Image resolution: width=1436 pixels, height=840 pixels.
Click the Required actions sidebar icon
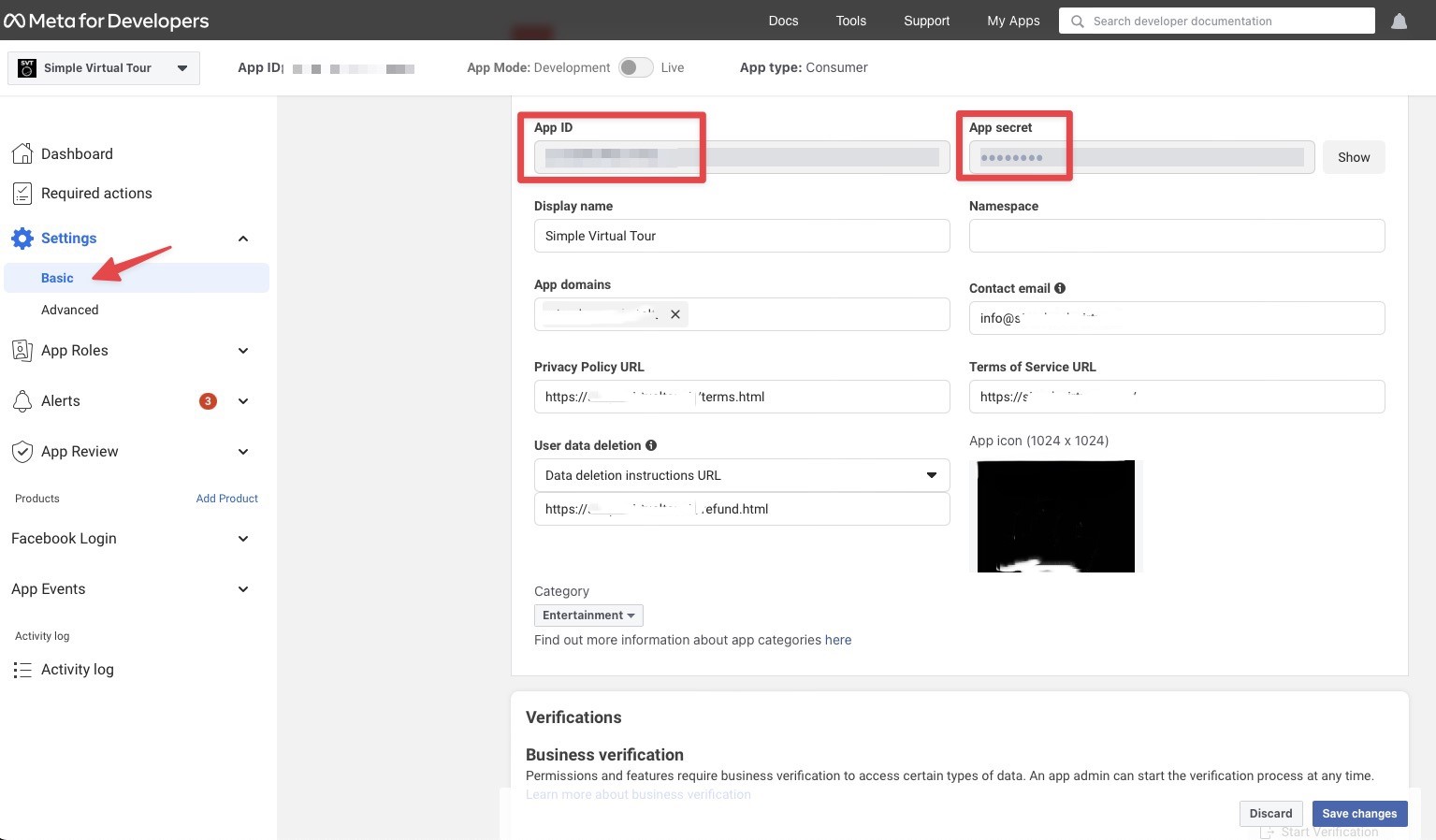coord(22,193)
